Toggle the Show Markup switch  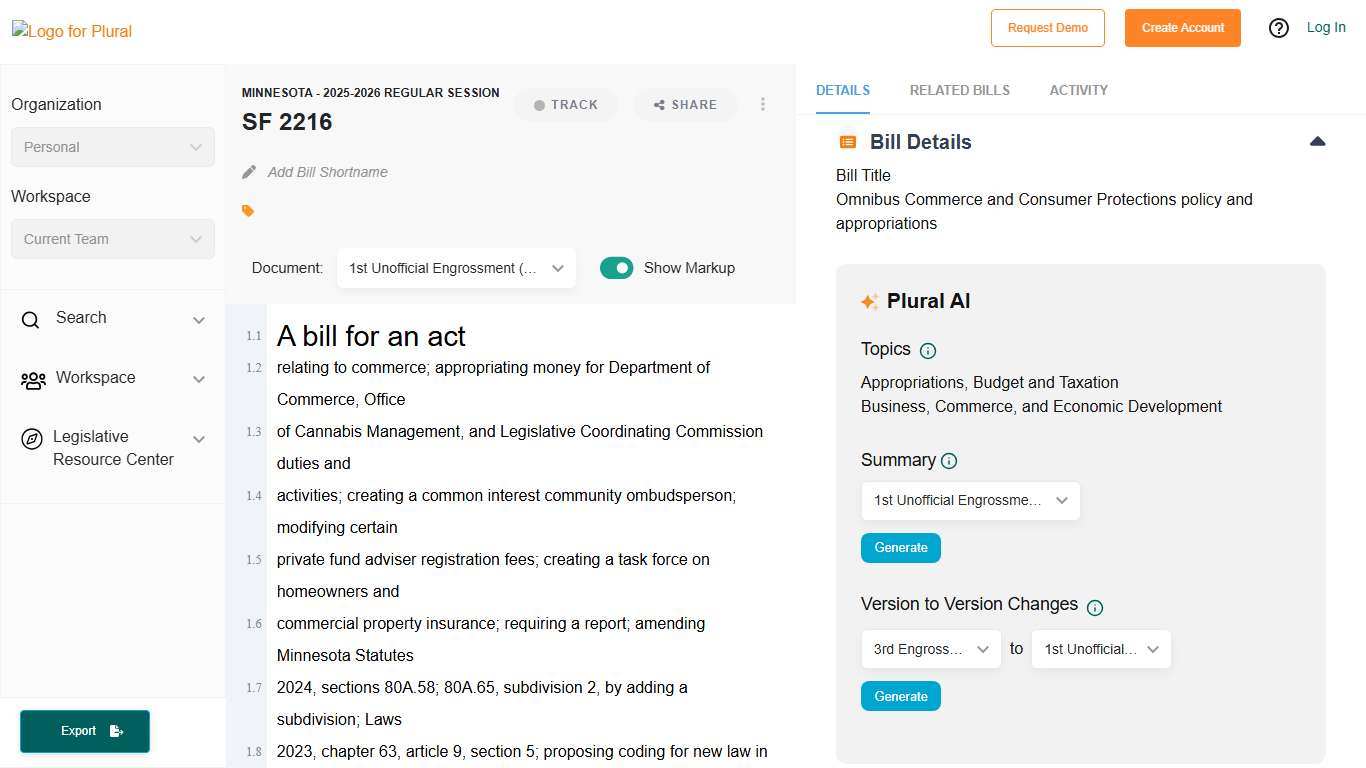(x=616, y=268)
